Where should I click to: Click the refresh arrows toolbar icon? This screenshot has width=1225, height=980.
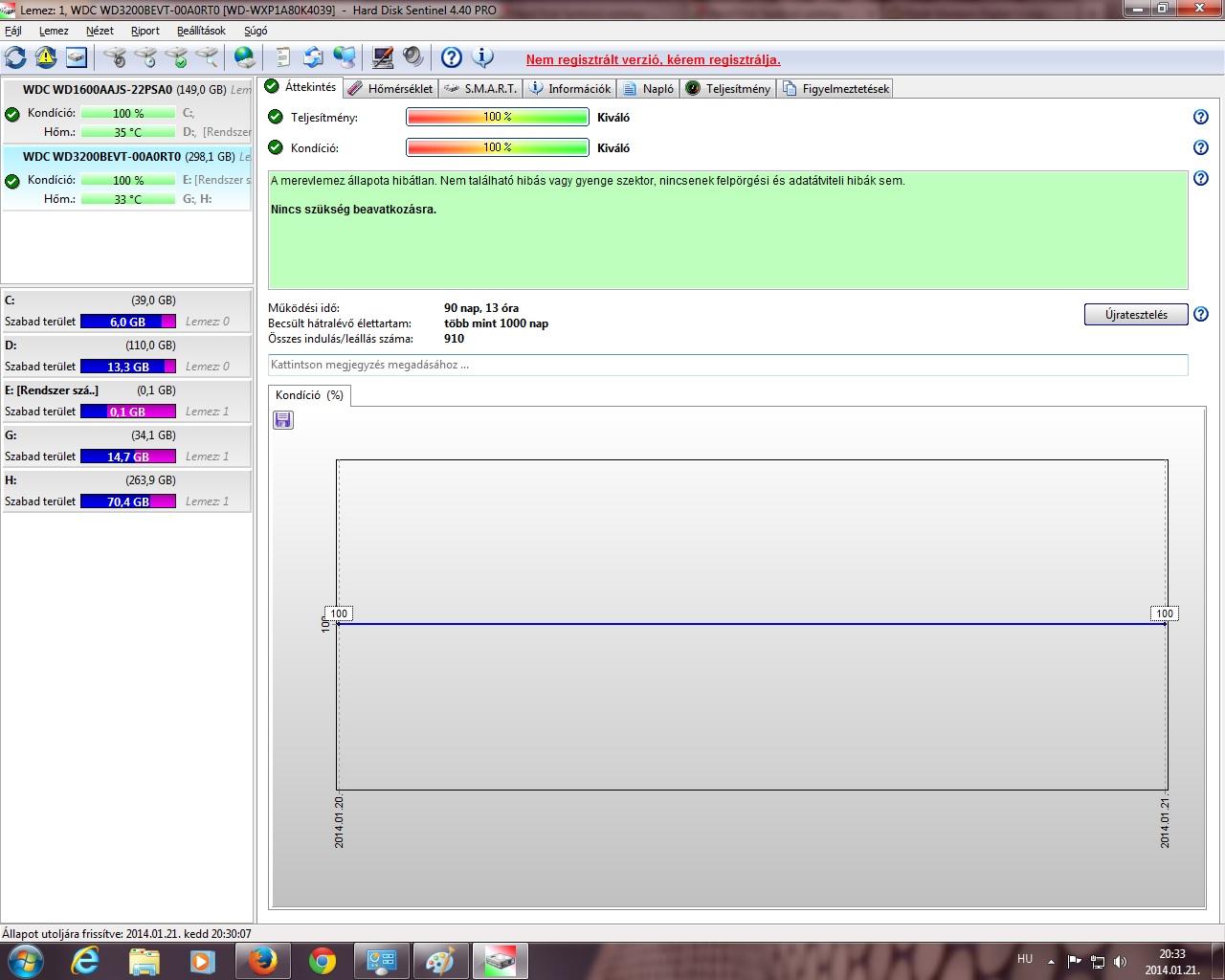coord(15,57)
